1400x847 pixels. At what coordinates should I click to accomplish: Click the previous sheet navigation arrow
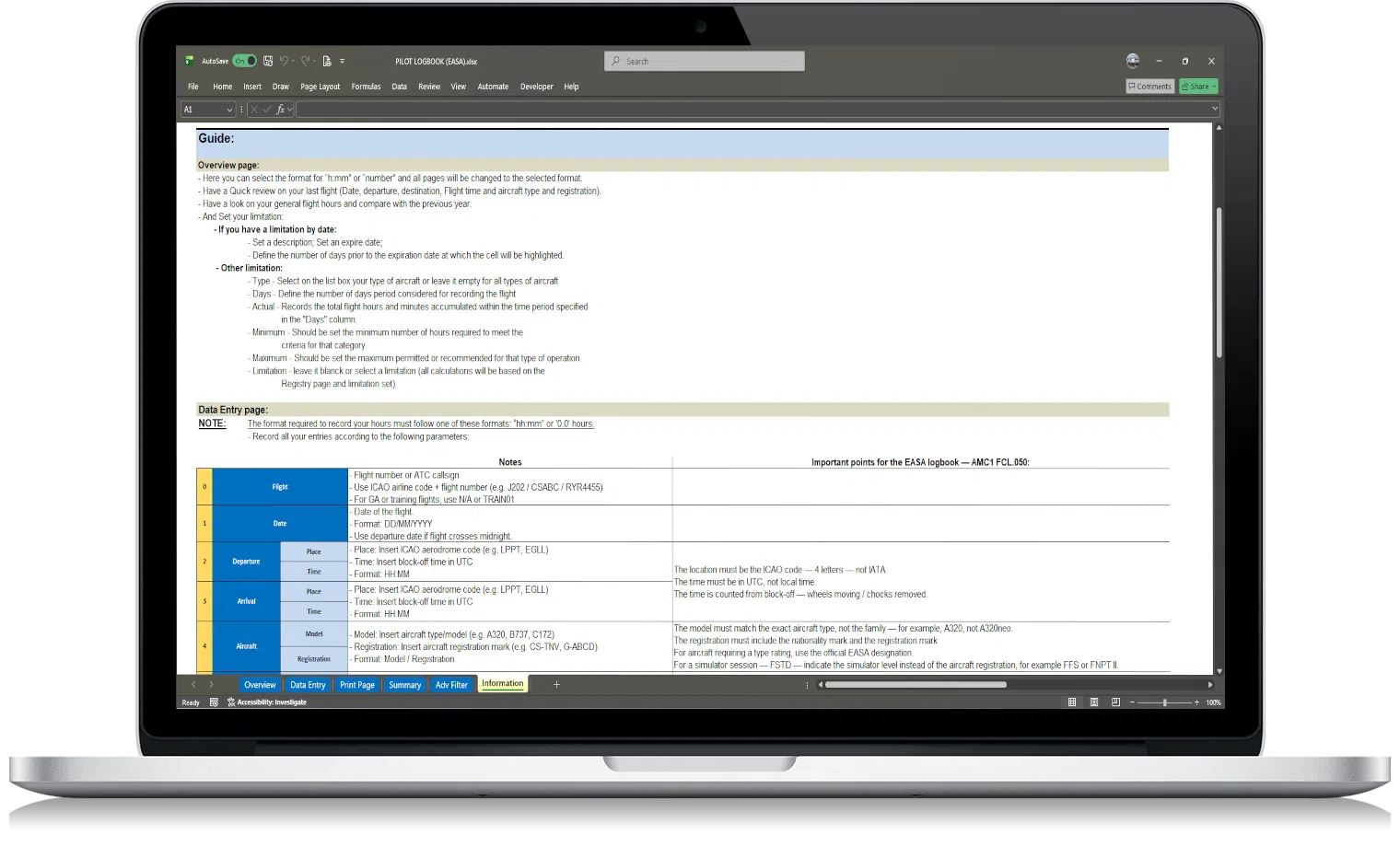[193, 685]
